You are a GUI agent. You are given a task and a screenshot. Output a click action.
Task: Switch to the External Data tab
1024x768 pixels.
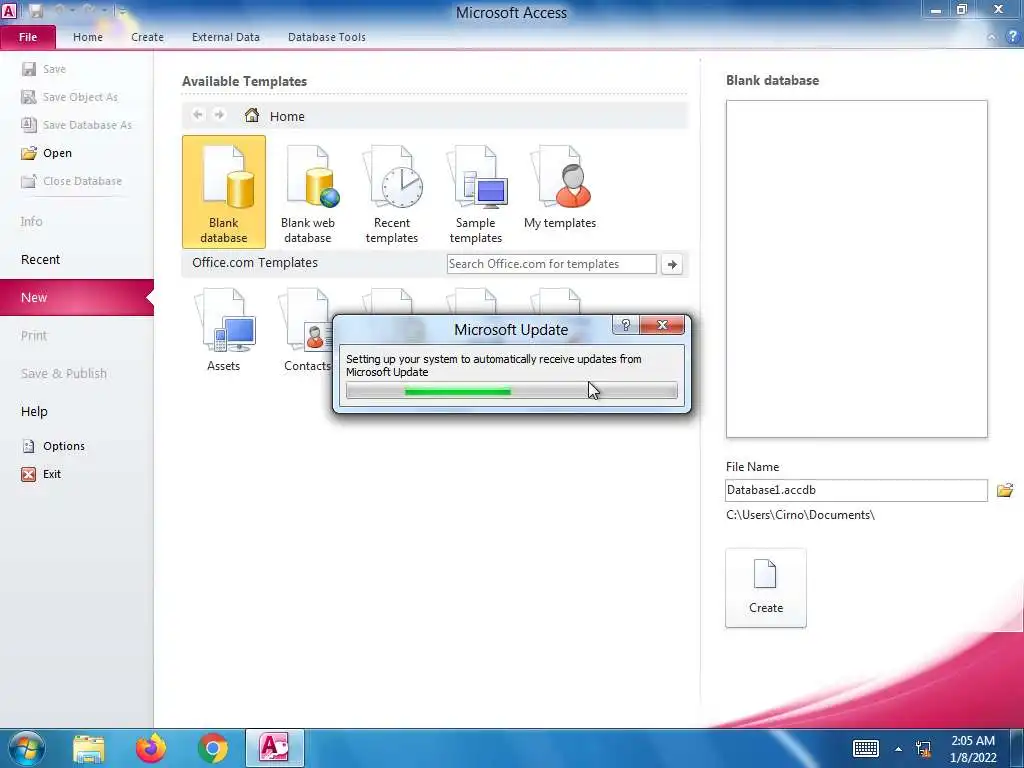coord(225,37)
